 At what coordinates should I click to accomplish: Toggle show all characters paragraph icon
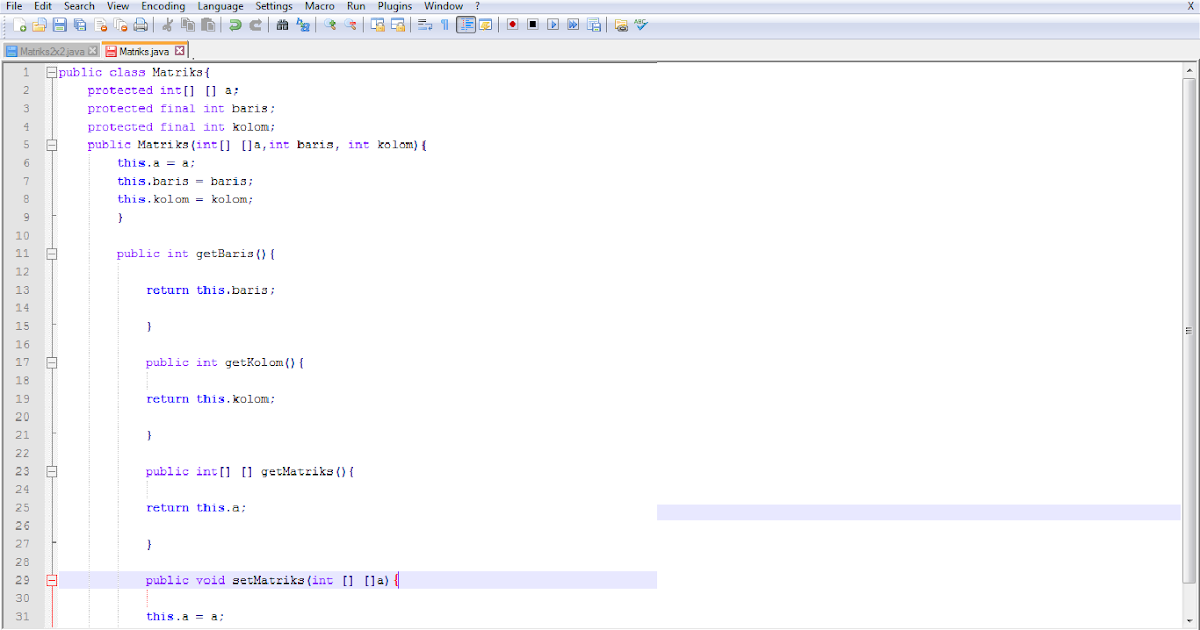click(x=444, y=25)
